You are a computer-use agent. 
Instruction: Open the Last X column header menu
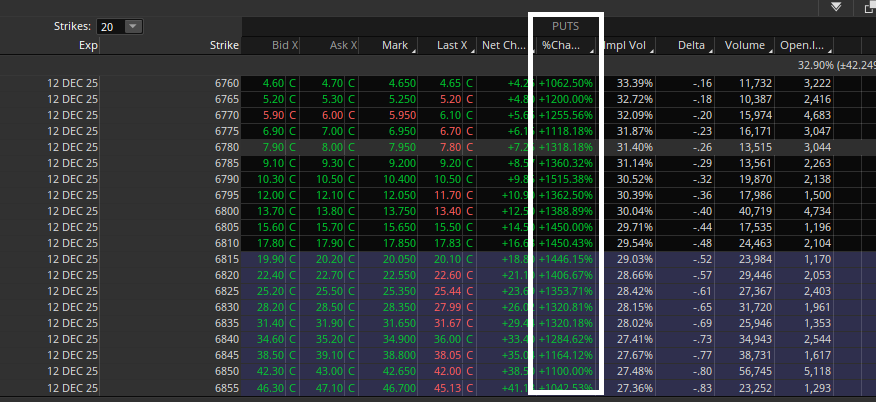tap(473, 51)
